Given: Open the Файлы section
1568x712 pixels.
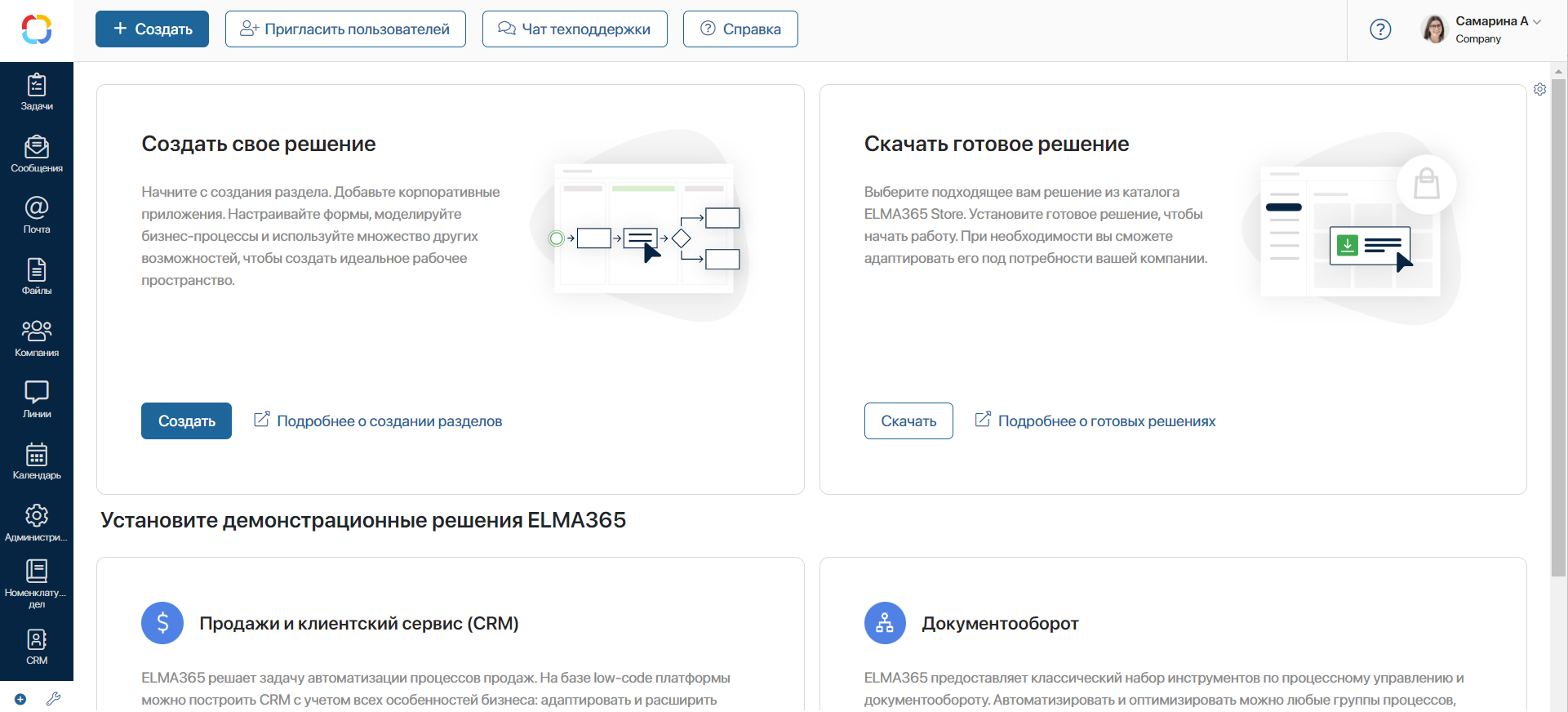Looking at the screenshot, I should click(37, 277).
